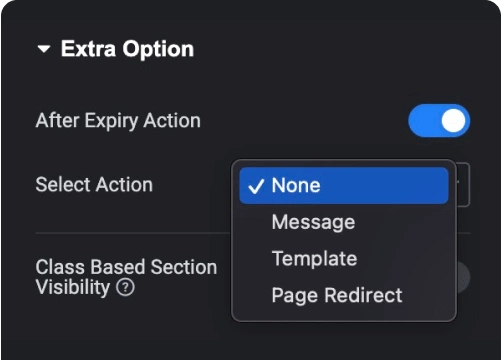This screenshot has width=501, height=360.
Task: Click Class Based Section Visibility label
Action: click(126, 277)
